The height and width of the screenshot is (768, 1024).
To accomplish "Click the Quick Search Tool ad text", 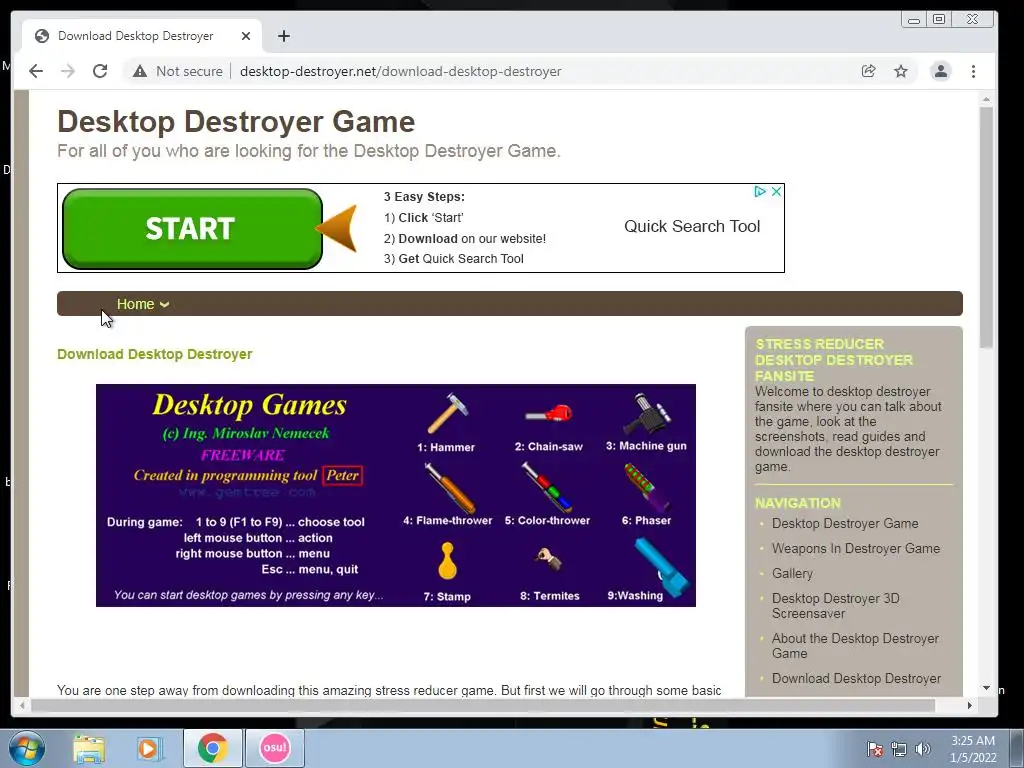I will 692,226.
